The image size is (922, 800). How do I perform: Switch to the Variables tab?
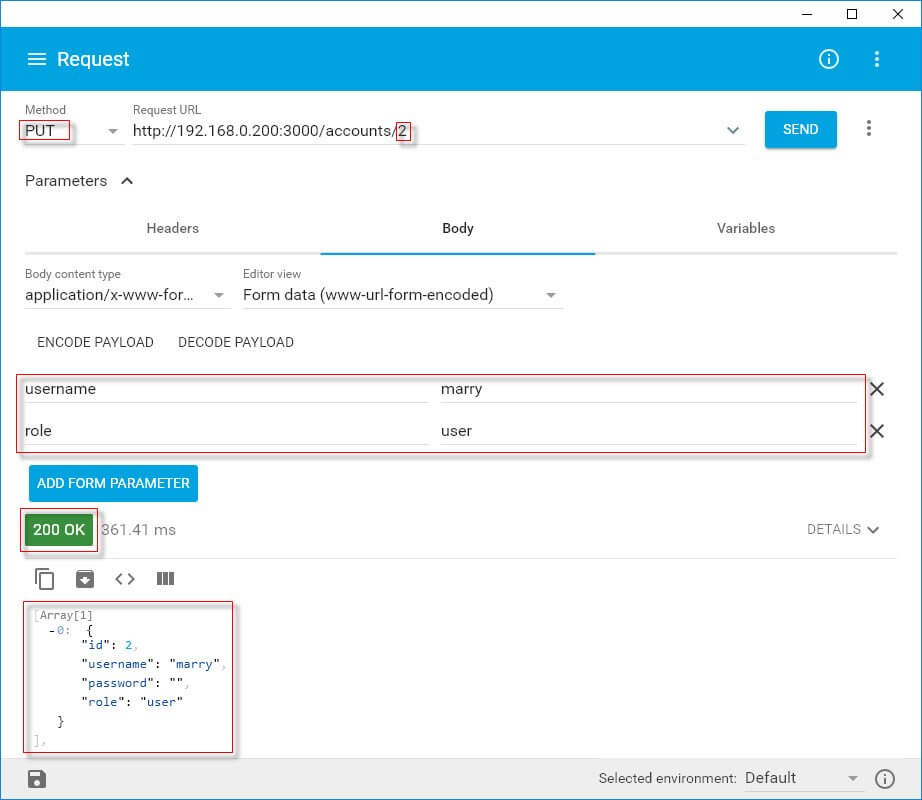click(745, 228)
